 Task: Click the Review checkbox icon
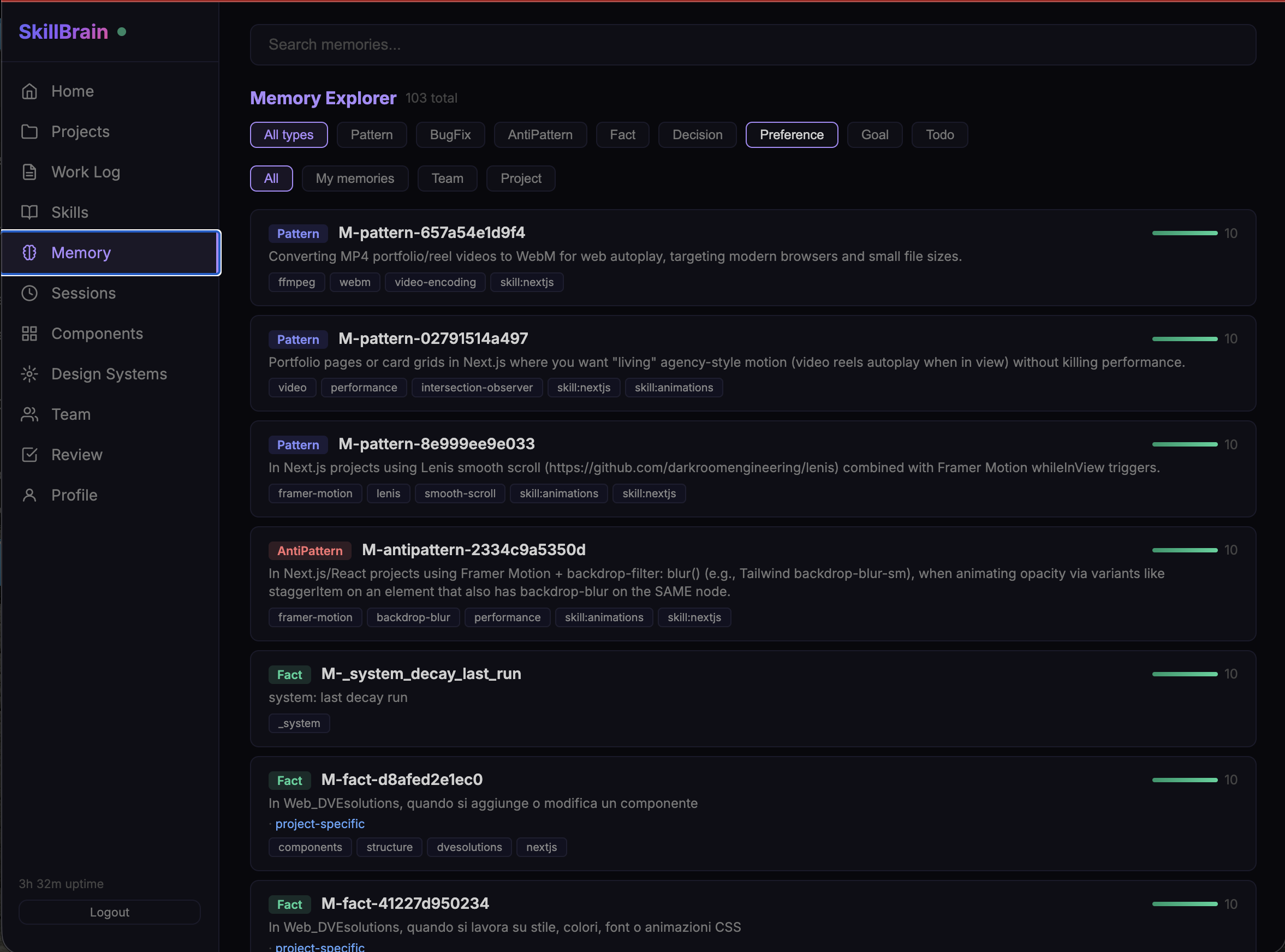point(29,455)
